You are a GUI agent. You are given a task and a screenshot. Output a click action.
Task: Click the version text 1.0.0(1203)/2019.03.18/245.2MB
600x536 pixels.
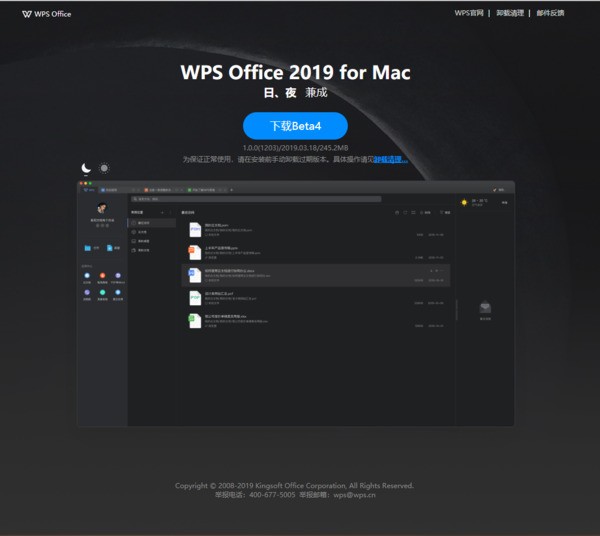tap(295, 148)
